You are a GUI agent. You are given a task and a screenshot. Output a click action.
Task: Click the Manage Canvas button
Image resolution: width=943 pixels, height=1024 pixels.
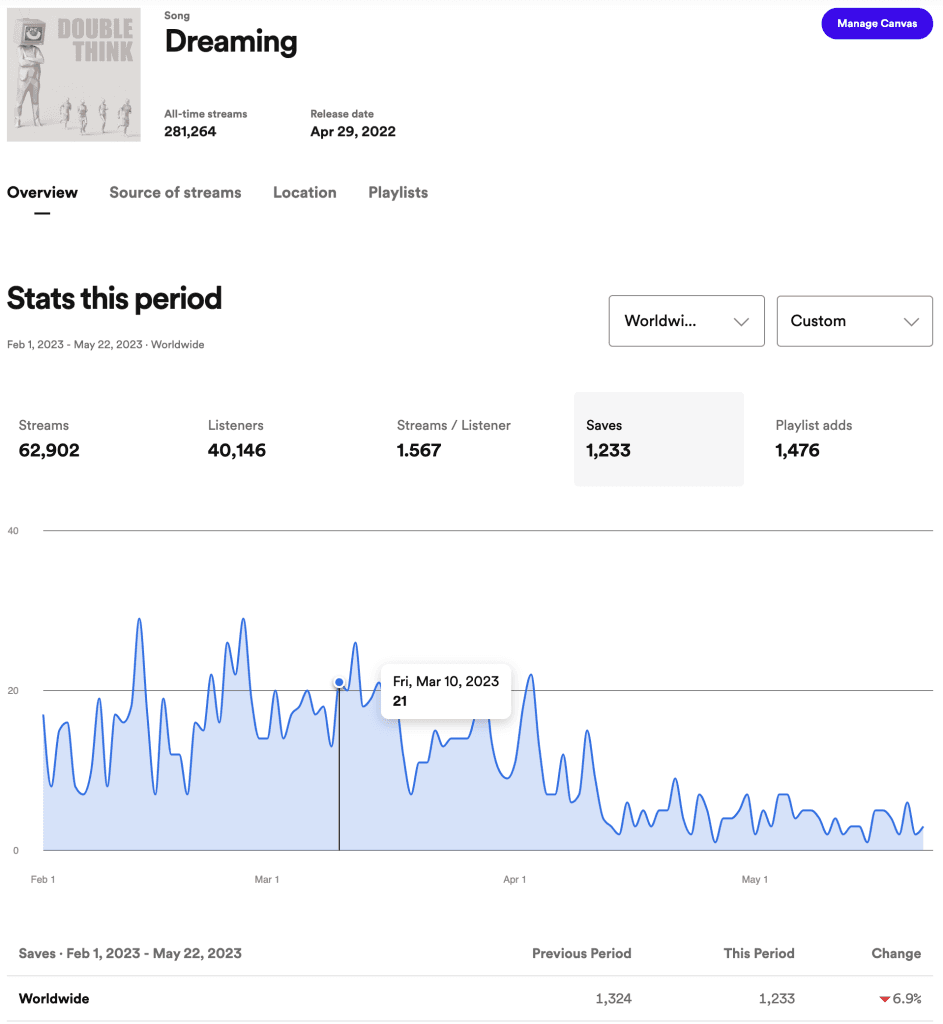coord(876,24)
